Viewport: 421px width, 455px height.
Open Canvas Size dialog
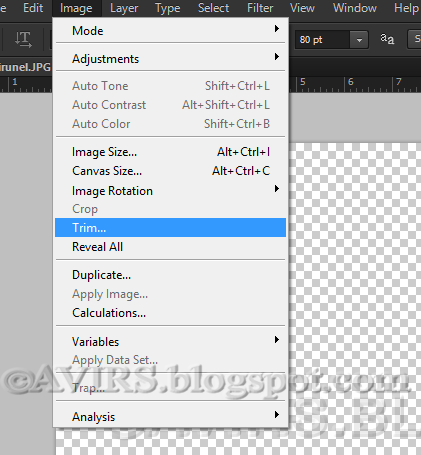[x=170, y=171]
